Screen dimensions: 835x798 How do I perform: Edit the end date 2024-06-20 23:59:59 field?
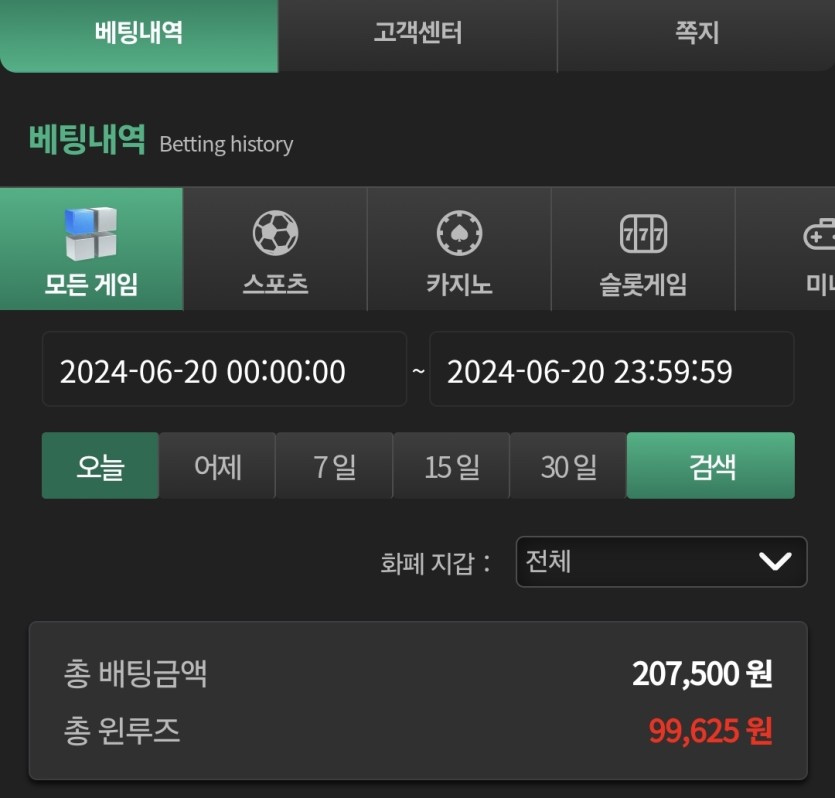point(612,369)
